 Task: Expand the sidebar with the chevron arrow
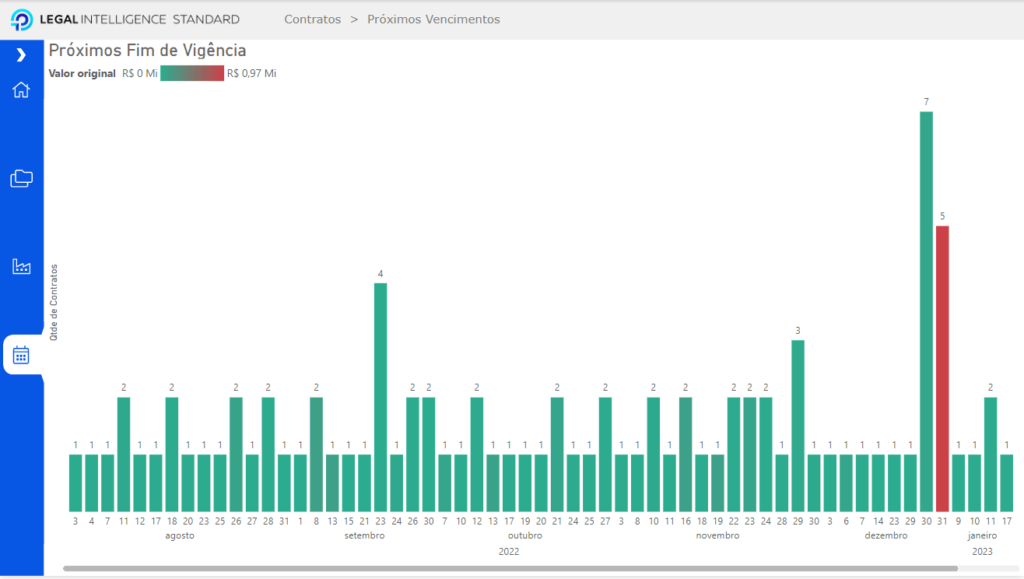click(21, 55)
